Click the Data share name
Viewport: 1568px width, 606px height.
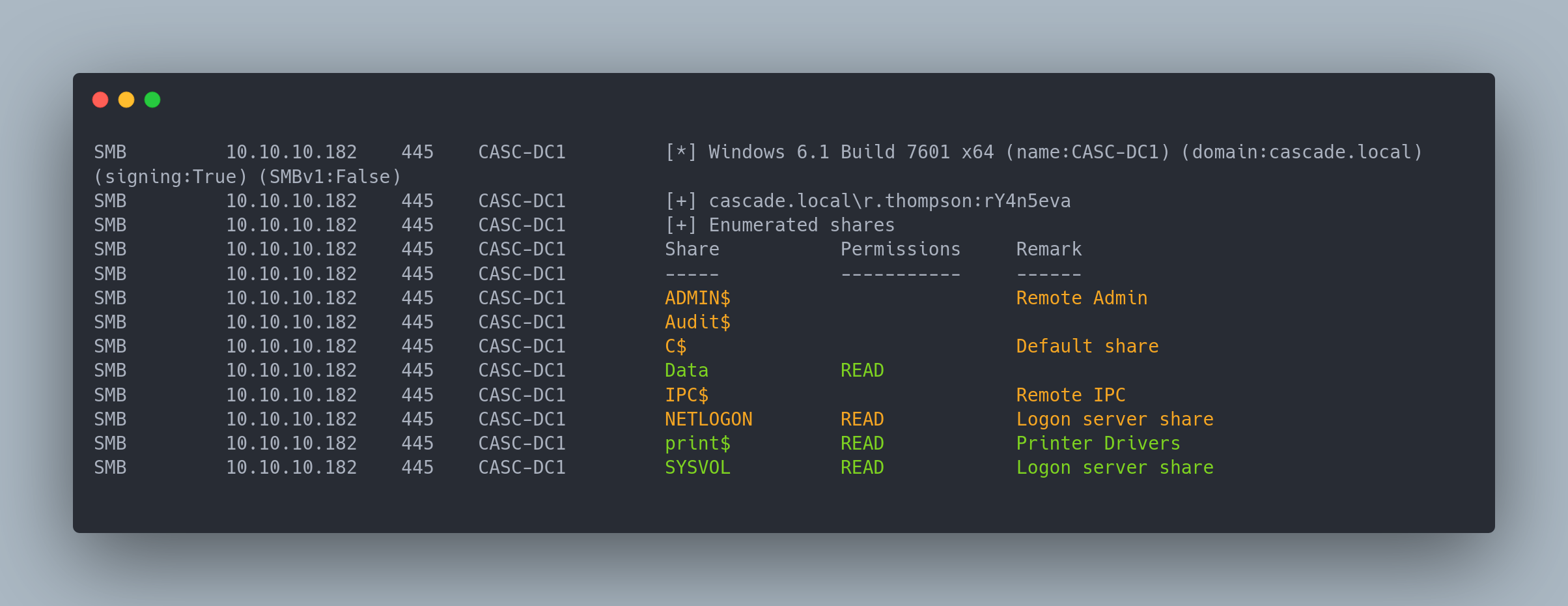click(686, 370)
